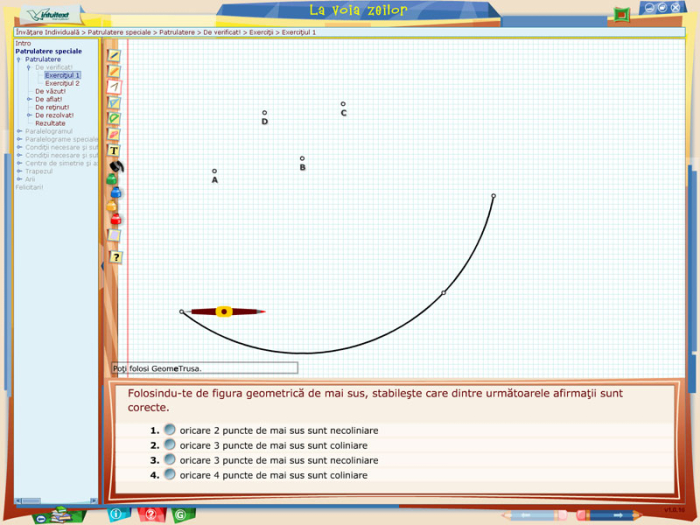
Task: Select the set square triangle tool
Action: pyautogui.click(x=114, y=103)
